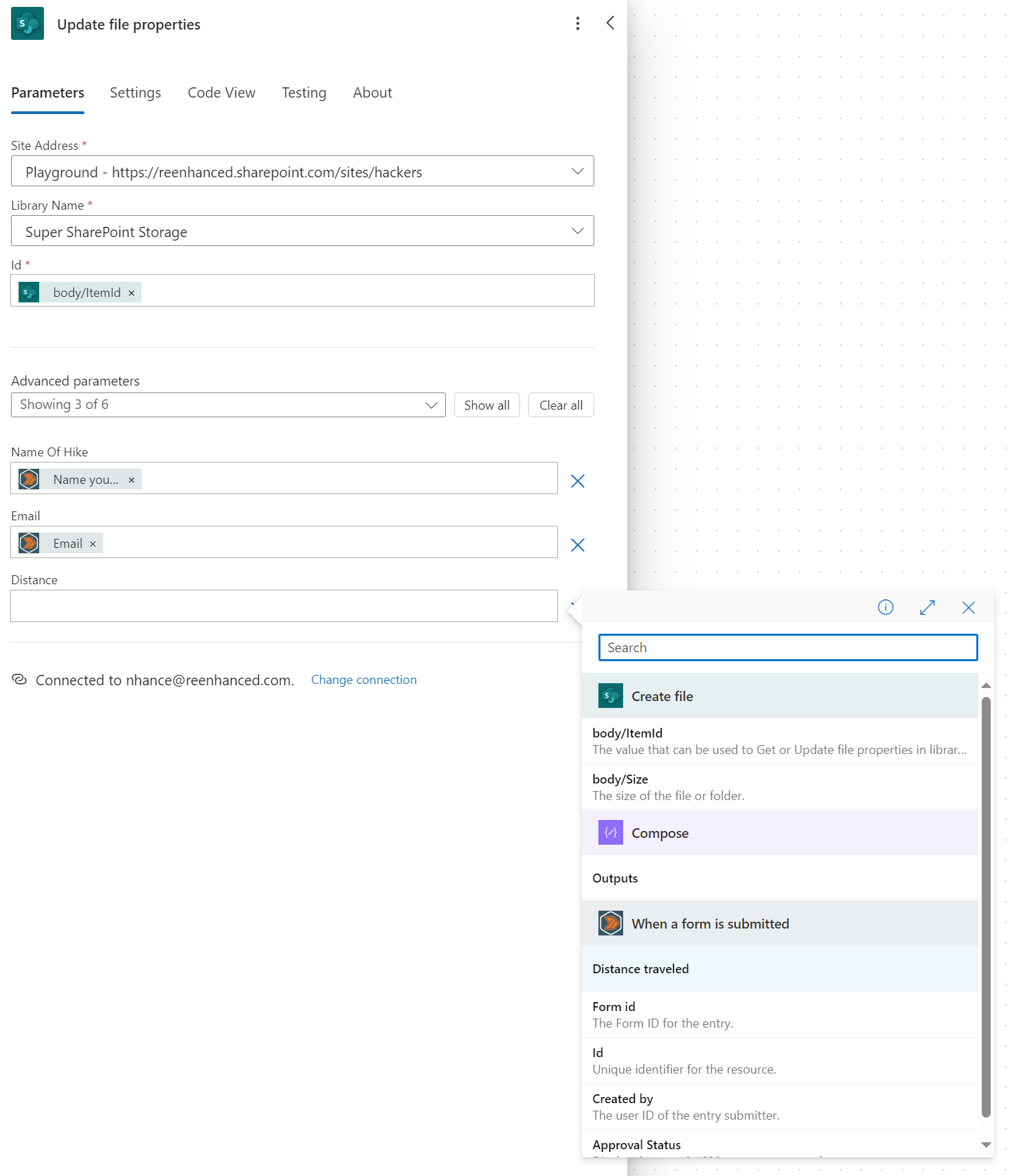Click the dynamic content list scrollbar thumb
The image size is (1012, 1176).
click(x=986, y=907)
